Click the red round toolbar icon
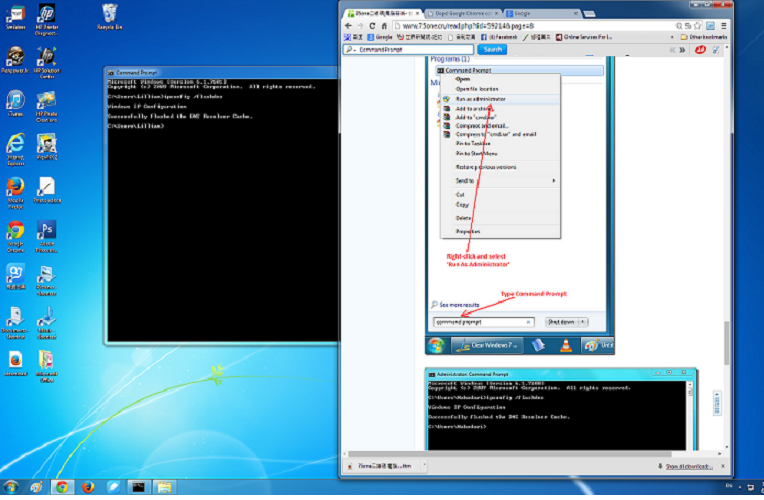This screenshot has height=500, width=764. pos(700,50)
